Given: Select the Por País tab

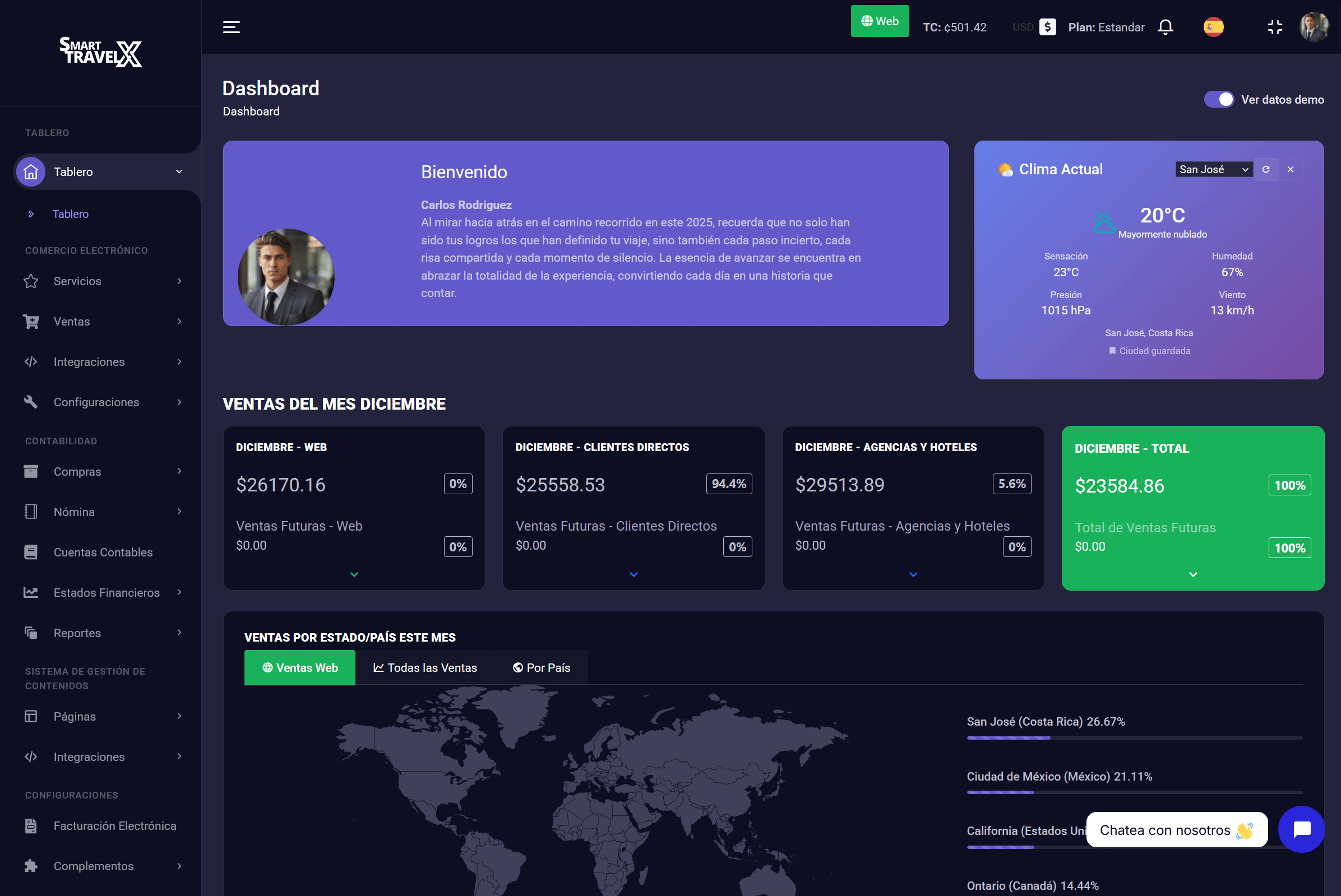Looking at the screenshot, I should 541,667.
